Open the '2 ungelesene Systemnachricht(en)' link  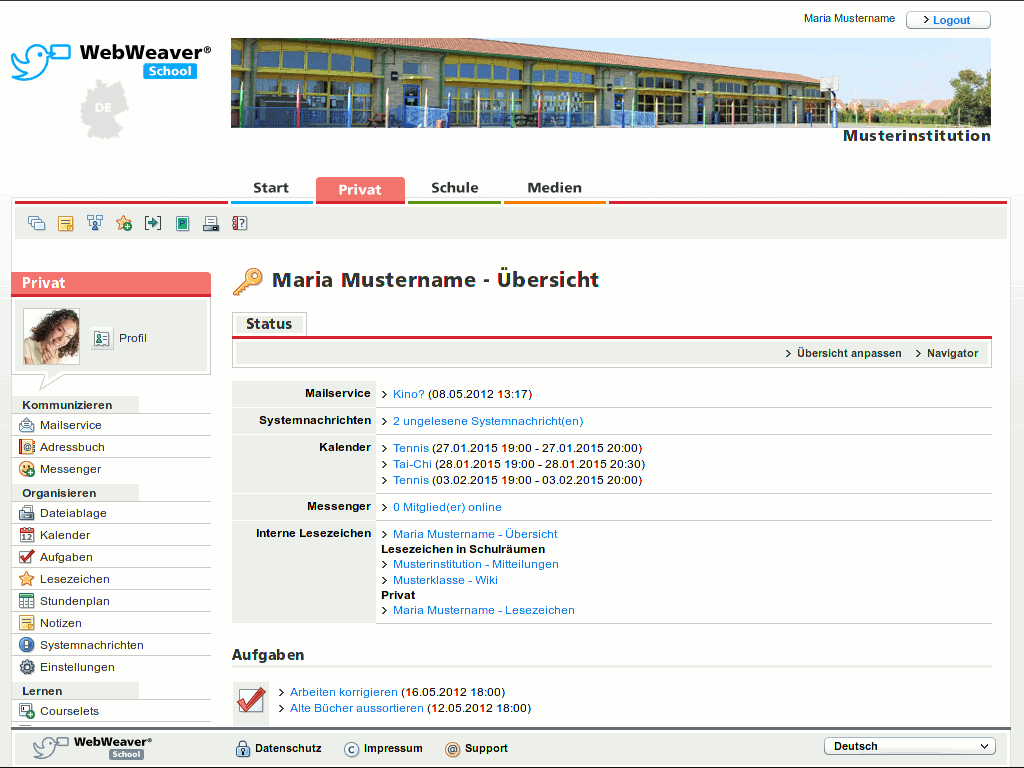point(487,421)
